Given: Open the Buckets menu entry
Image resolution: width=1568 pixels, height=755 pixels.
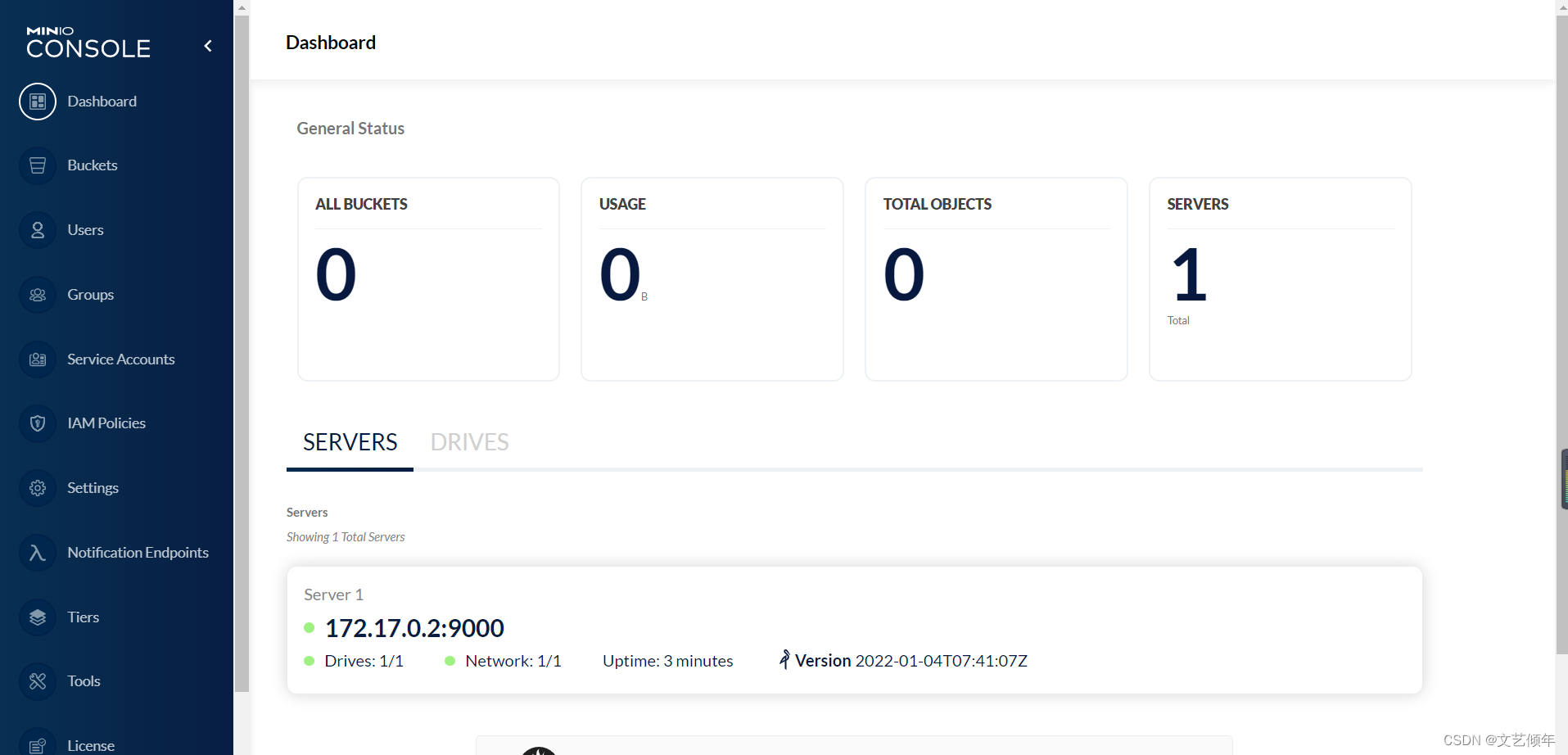Looking at the screenshot, I should click(x=93, y=165).
